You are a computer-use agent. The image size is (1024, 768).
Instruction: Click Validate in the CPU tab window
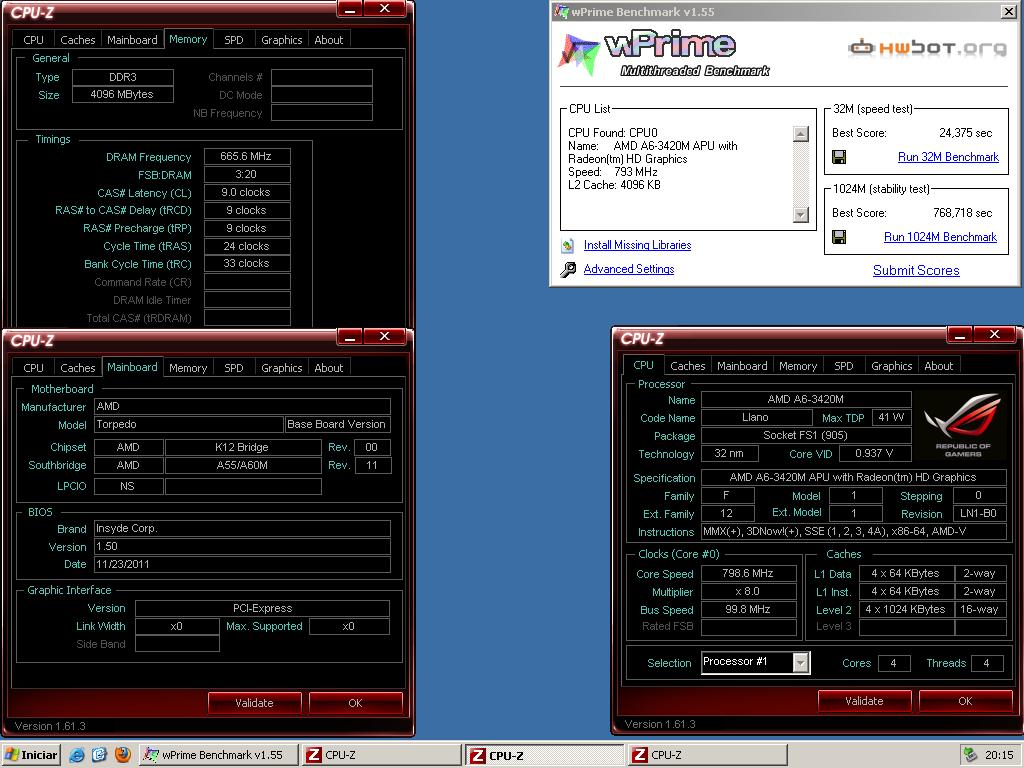pos(864,701)
